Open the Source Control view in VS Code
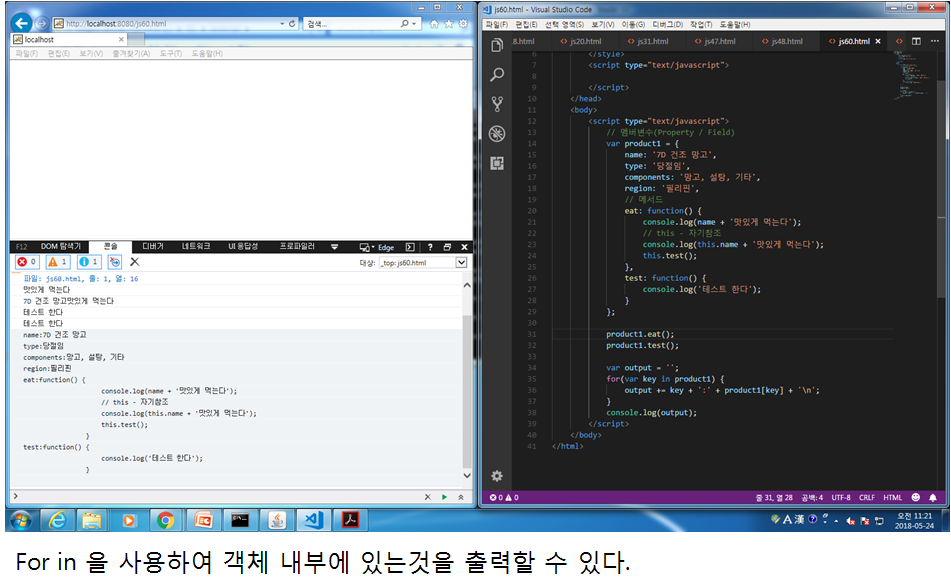951x581 pixels. pyautogui.click(x=497, y=104)
